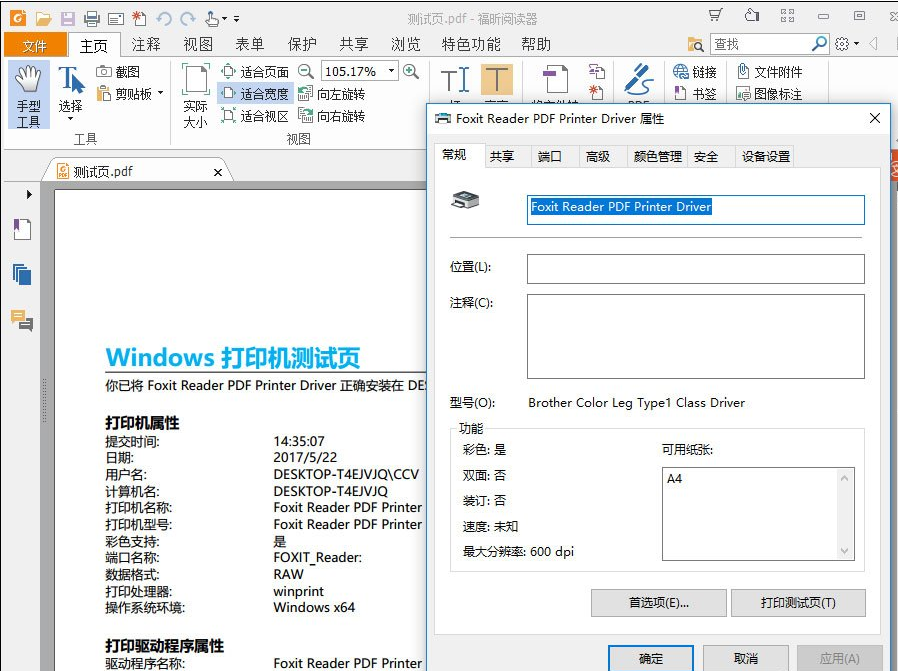Open the touch mode dropdown arrow

pyautogui.click(x=224, y=19)
